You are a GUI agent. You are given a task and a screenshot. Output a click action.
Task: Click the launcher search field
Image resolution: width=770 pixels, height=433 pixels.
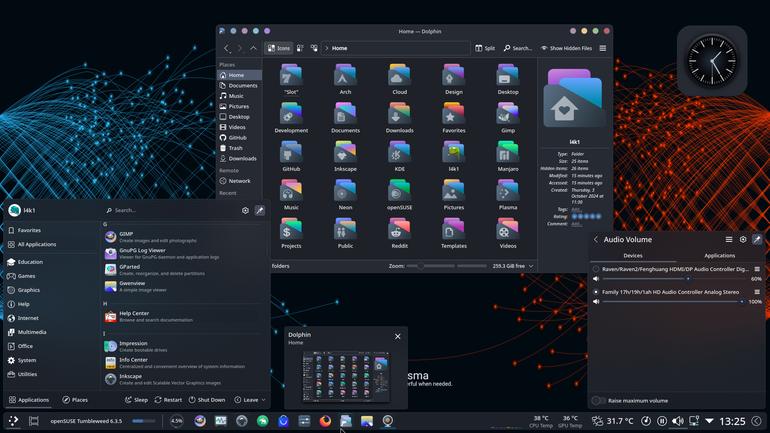(x=172, y=210)
